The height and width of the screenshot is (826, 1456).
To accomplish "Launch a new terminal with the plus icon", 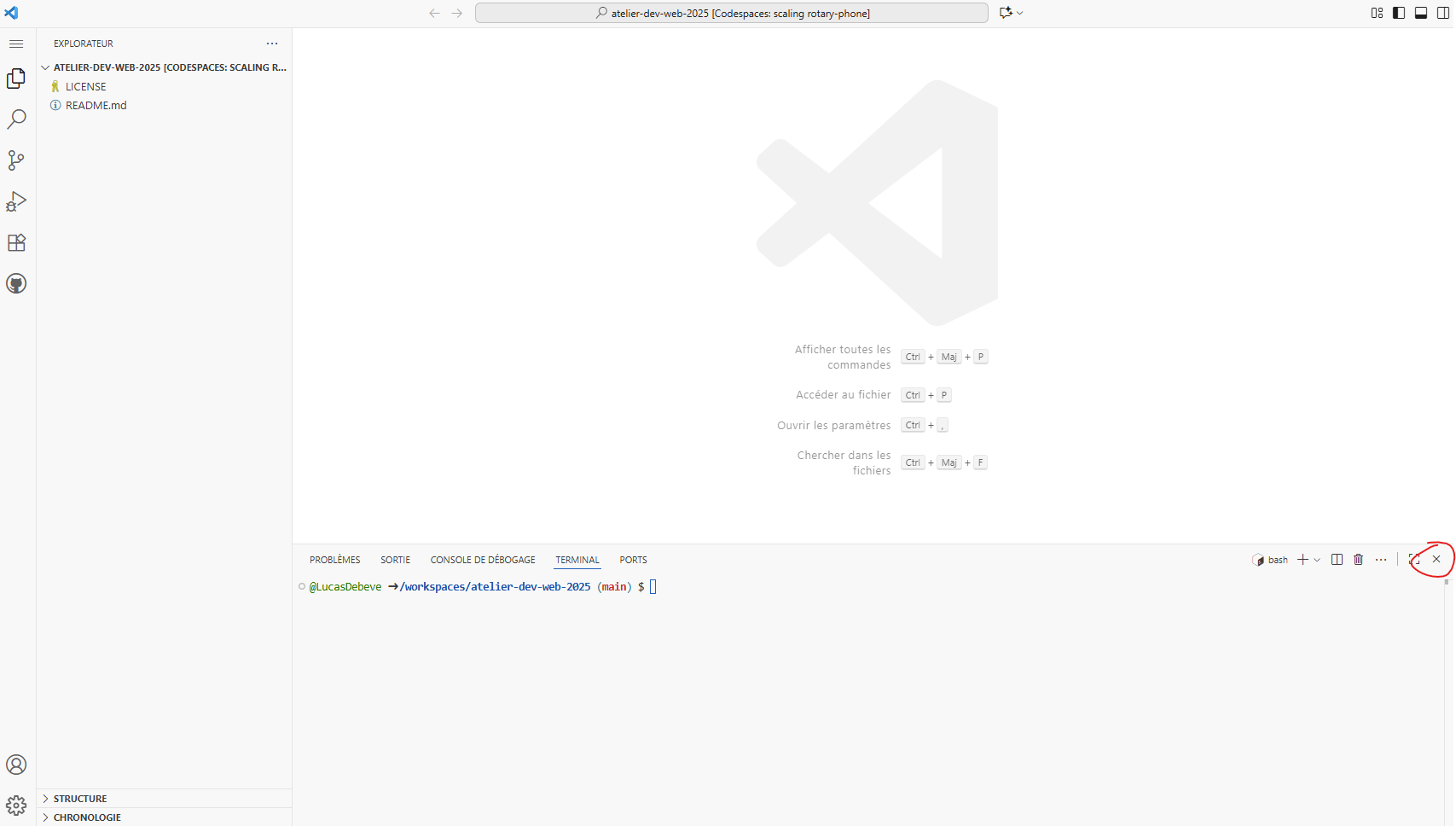I will point(1301,559).
